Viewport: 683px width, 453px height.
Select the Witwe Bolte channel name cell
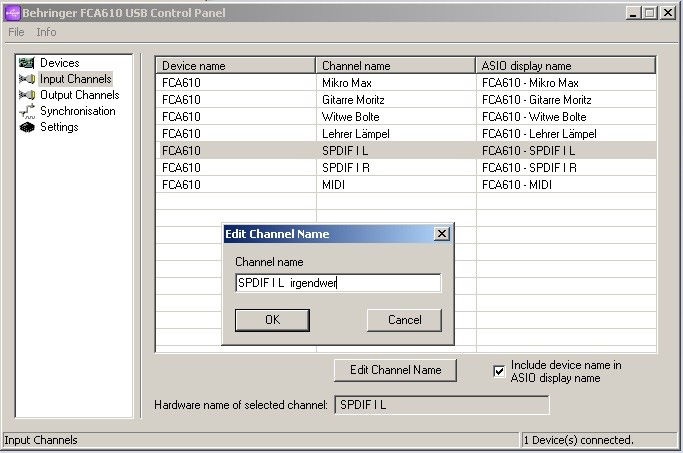396,117
